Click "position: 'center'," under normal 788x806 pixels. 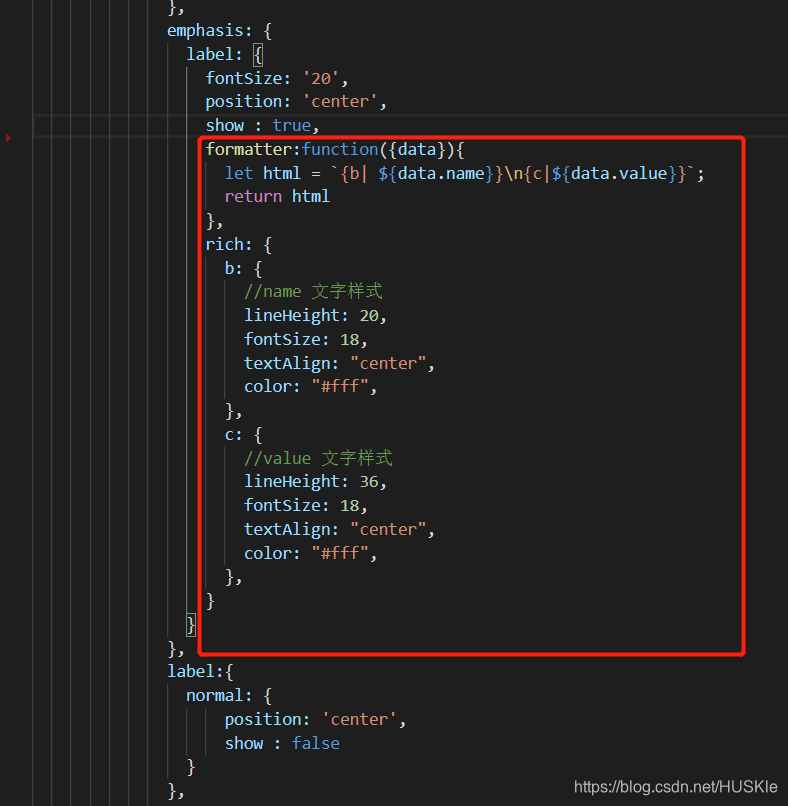point(315,719)
